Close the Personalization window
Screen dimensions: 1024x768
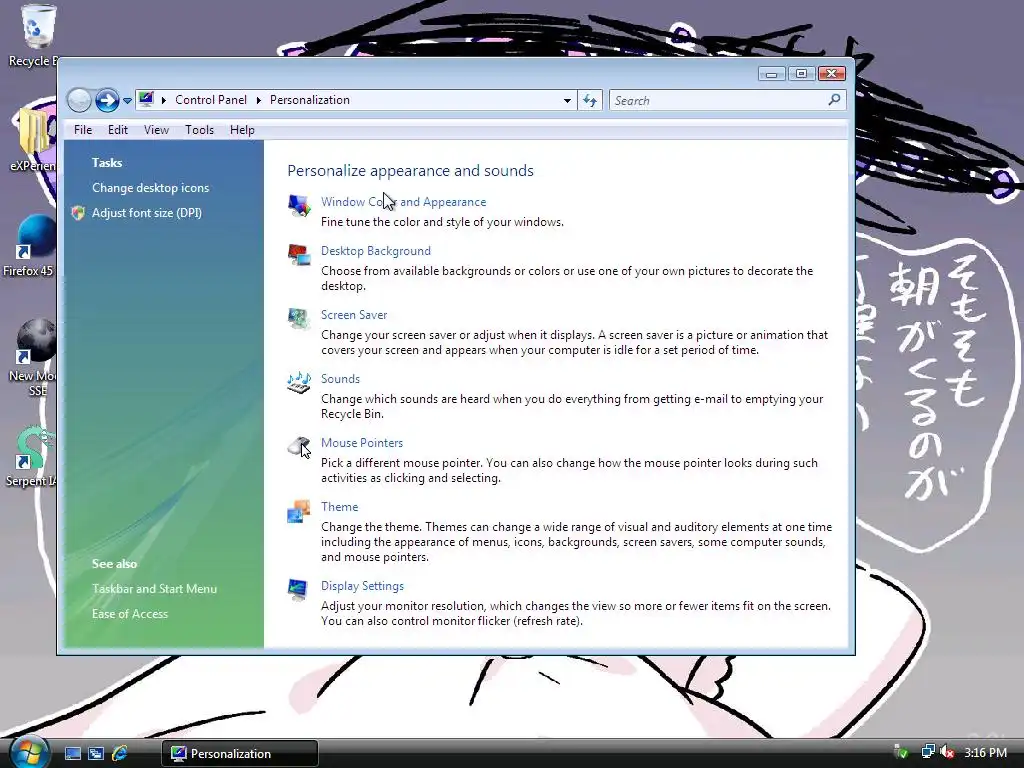coord(832,74)
